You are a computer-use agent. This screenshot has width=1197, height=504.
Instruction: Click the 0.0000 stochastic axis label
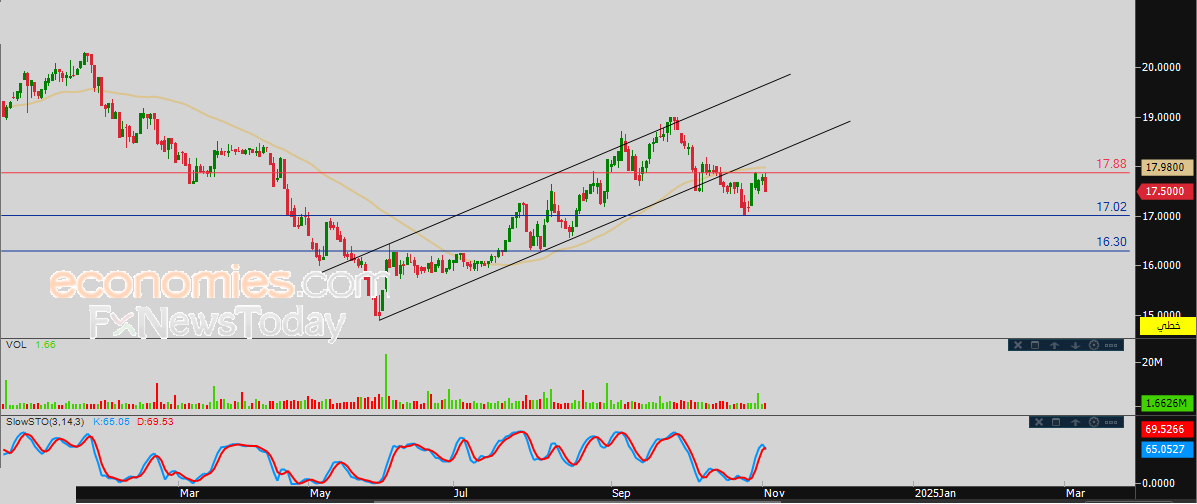coord(1160,483)
